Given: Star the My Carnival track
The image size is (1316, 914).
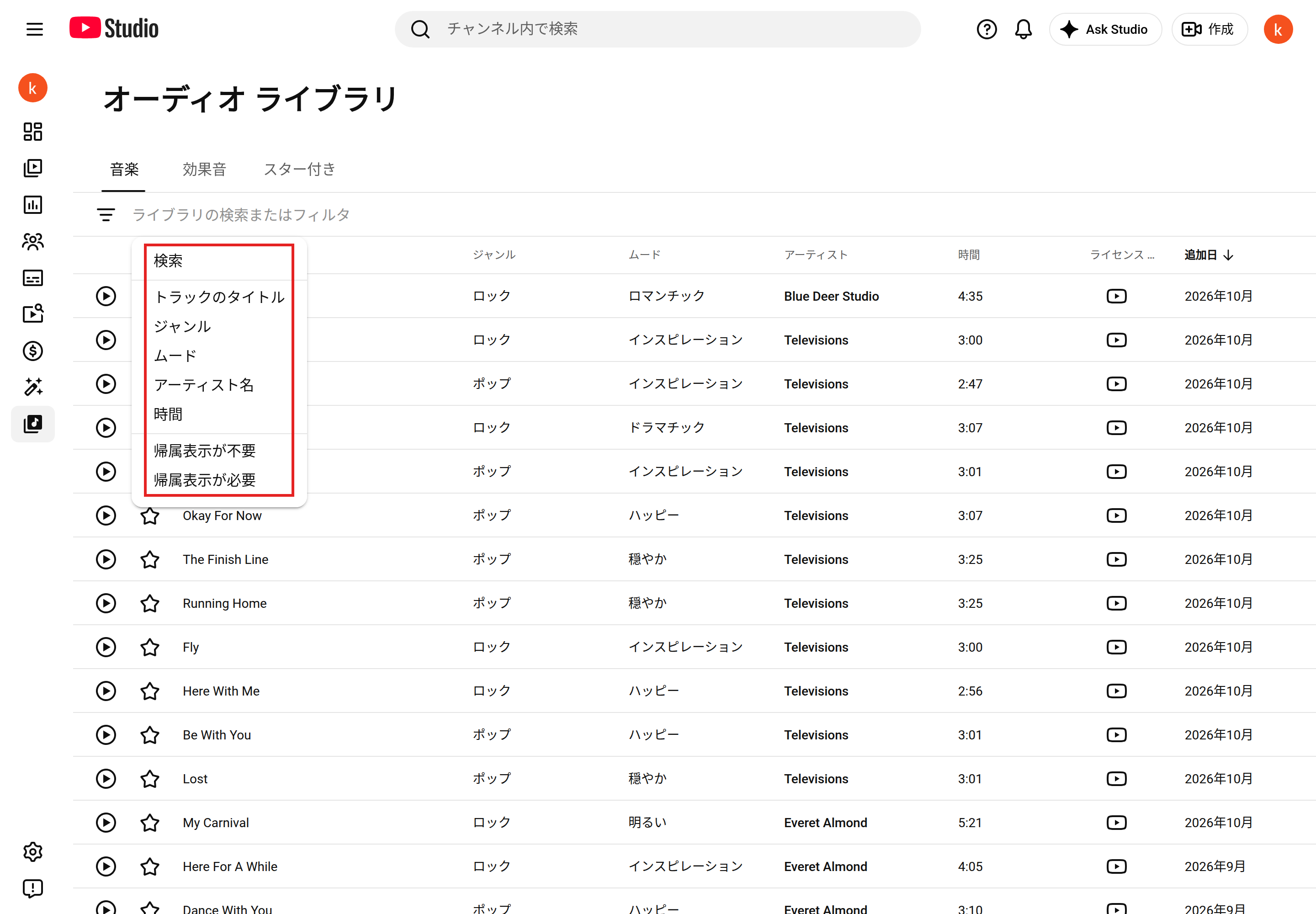Looking at the screenshot, I should 149,822.
